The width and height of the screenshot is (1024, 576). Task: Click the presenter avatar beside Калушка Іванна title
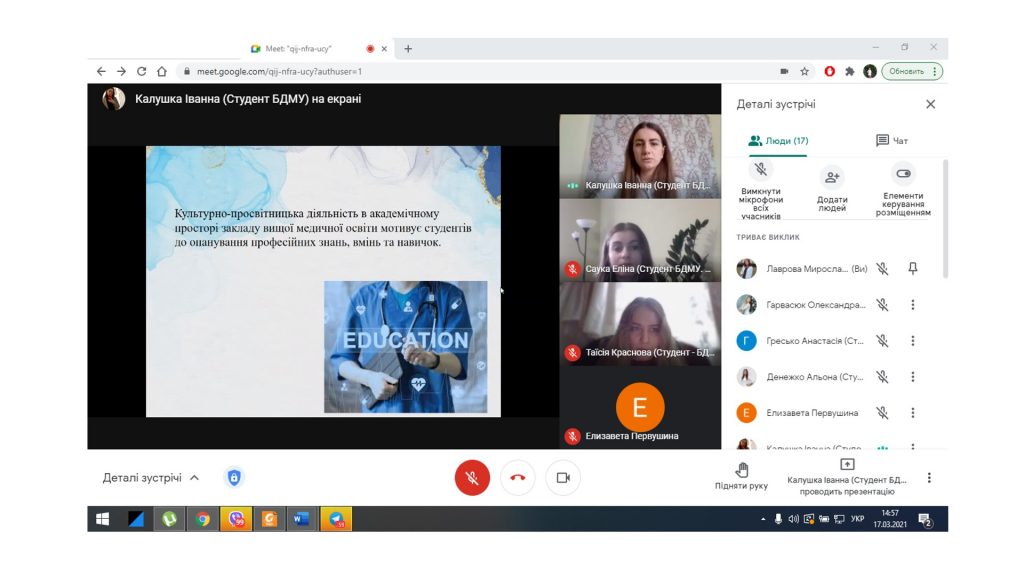tap(114, 99)
